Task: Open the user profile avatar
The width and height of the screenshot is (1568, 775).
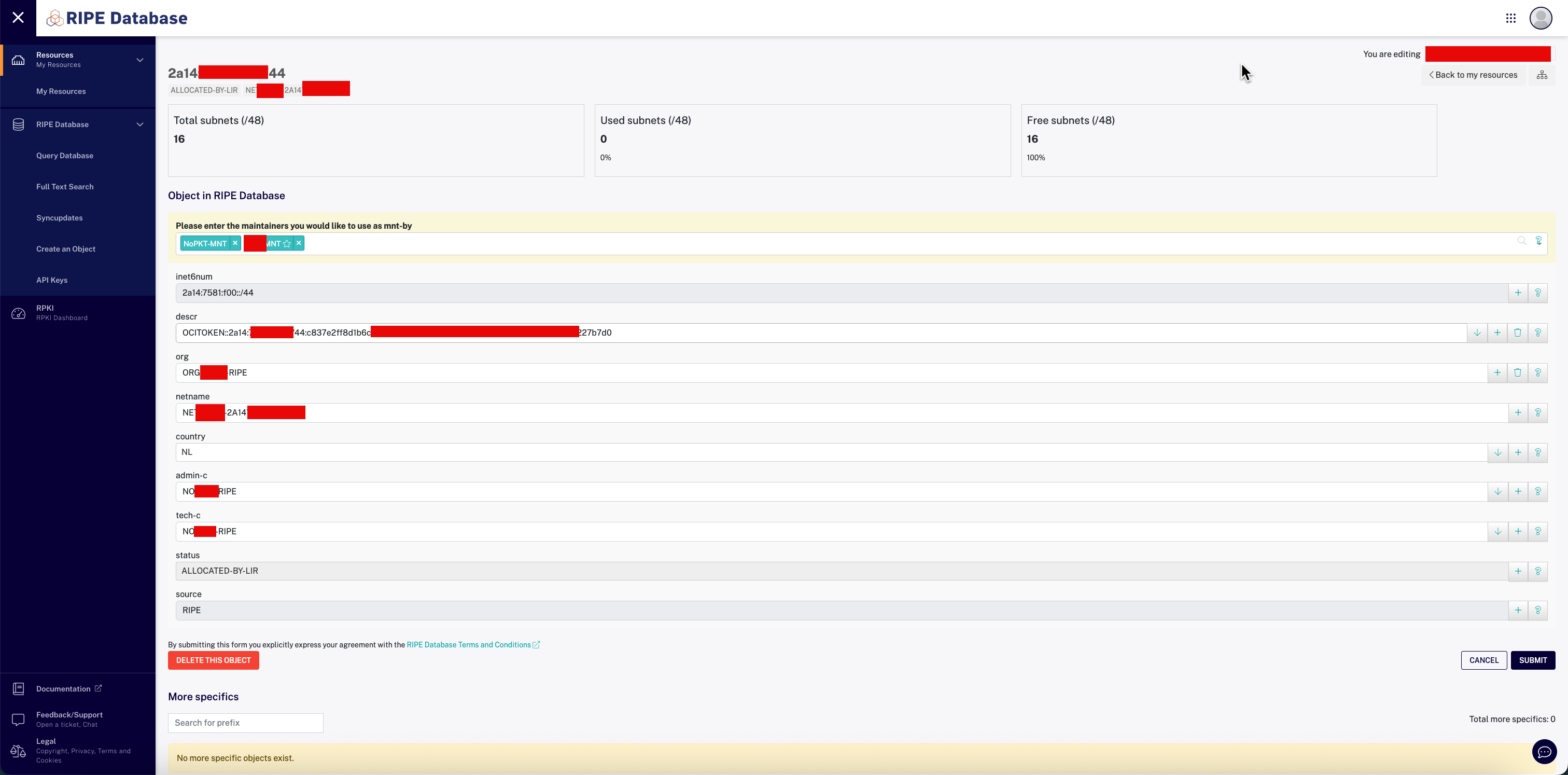Action: [1540, 18]
